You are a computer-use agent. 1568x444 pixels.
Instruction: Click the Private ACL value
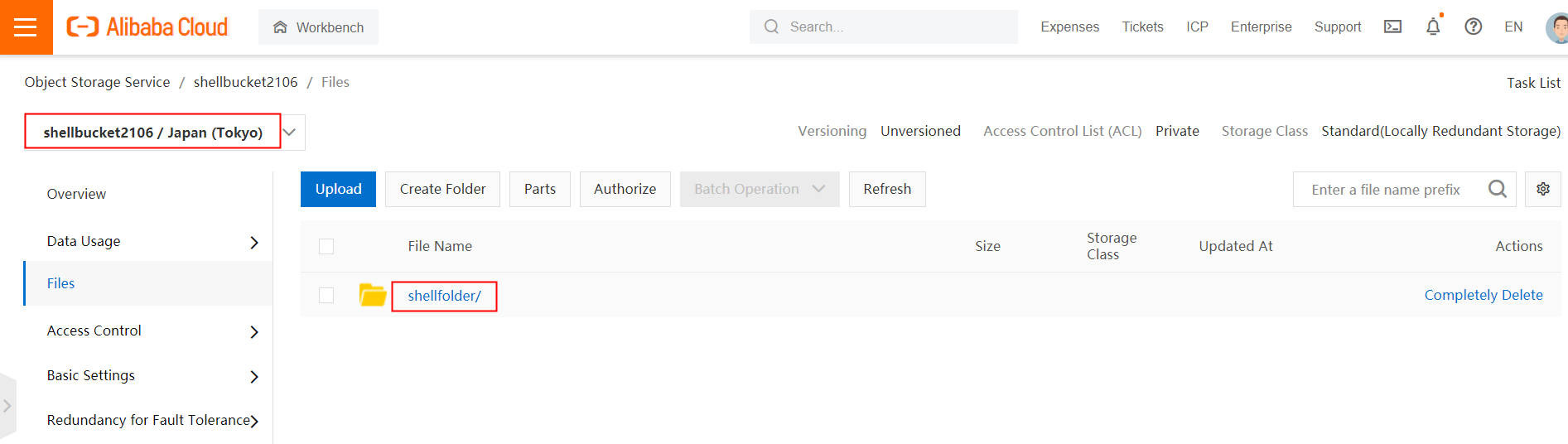point(1177,131)
